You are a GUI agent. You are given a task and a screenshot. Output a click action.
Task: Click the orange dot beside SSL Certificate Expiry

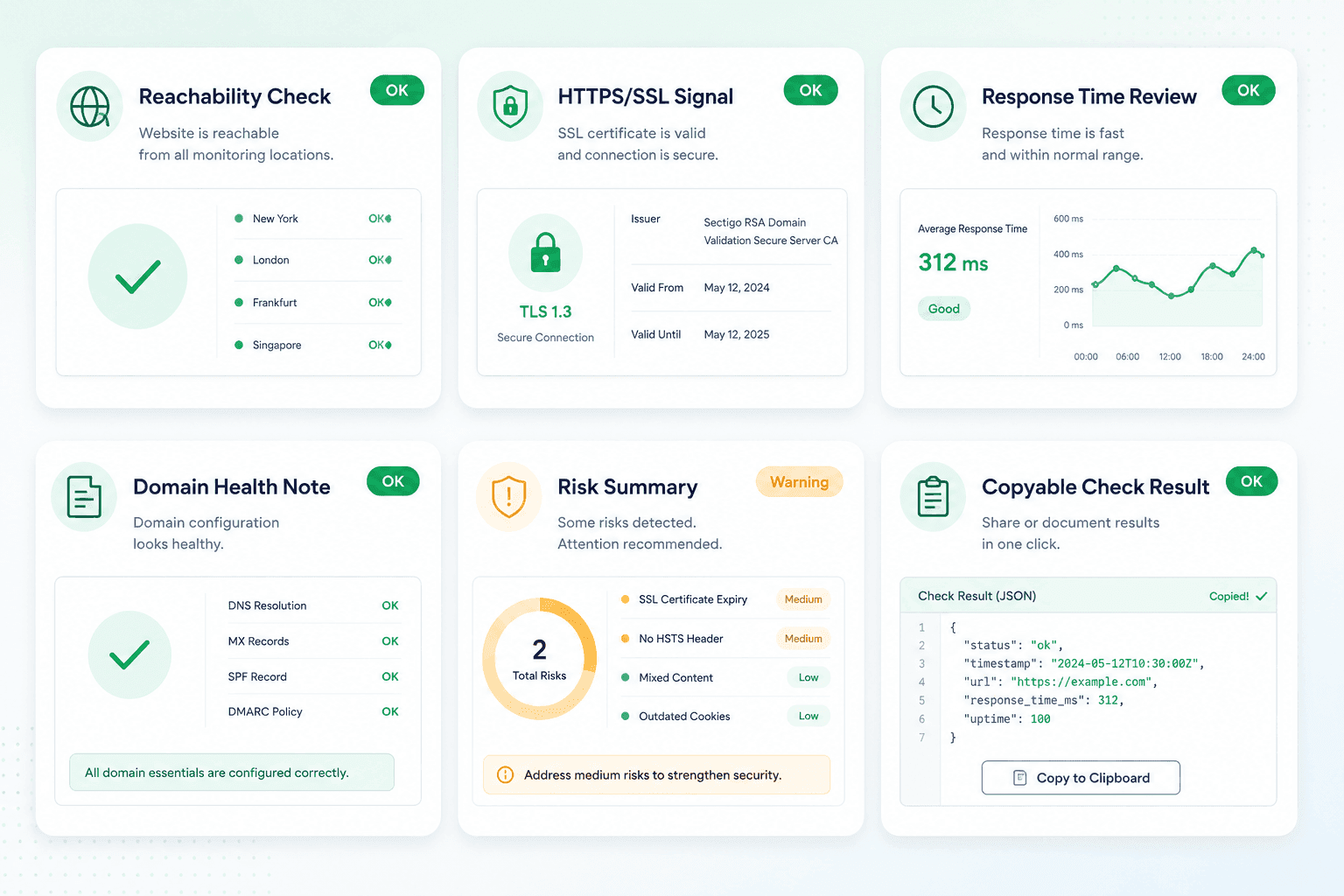click(x=625, y=599)
